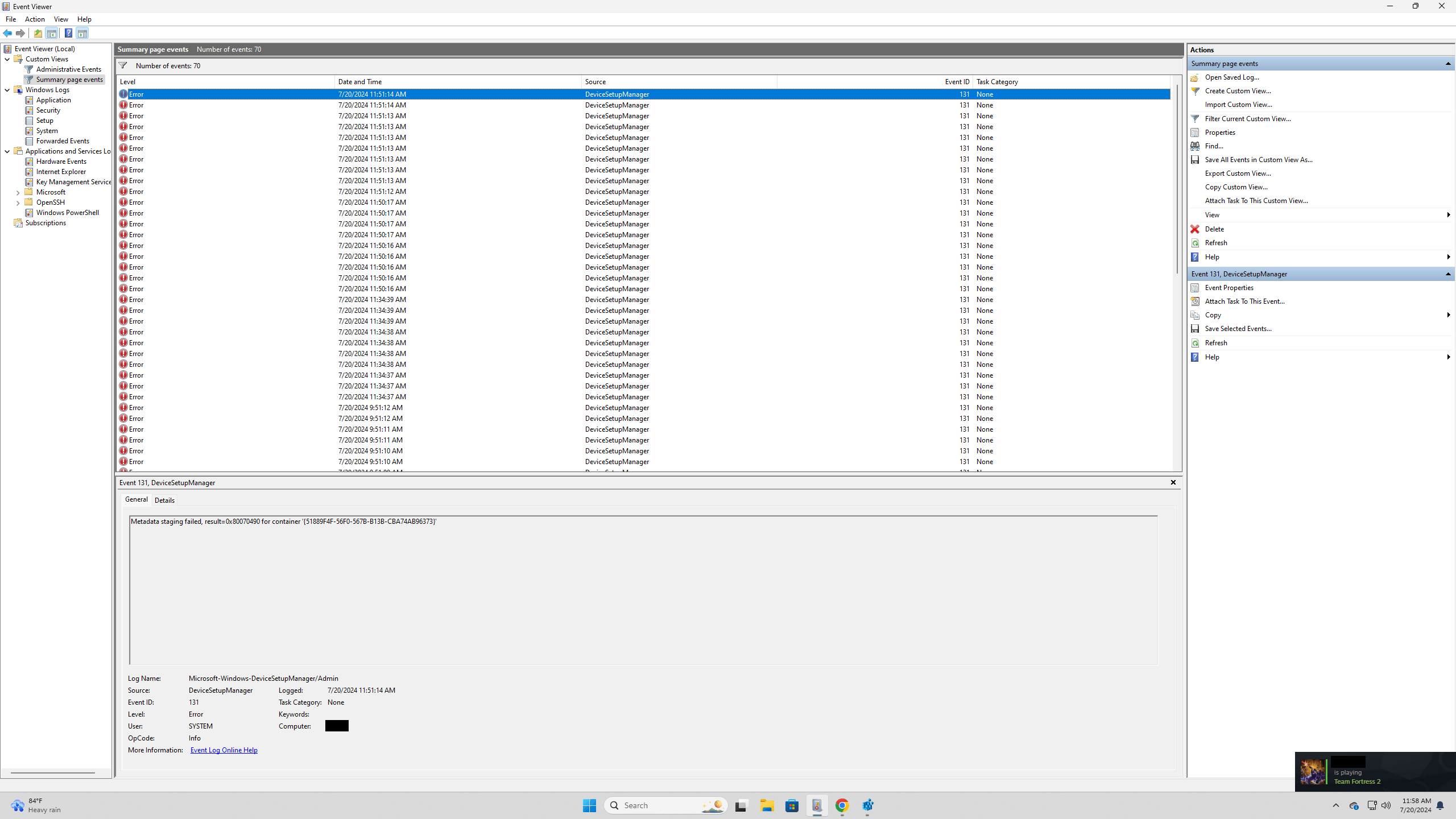Expand the Microsoft folder node
Screen dimensions: 1456x819
click(x=18, y=193)
